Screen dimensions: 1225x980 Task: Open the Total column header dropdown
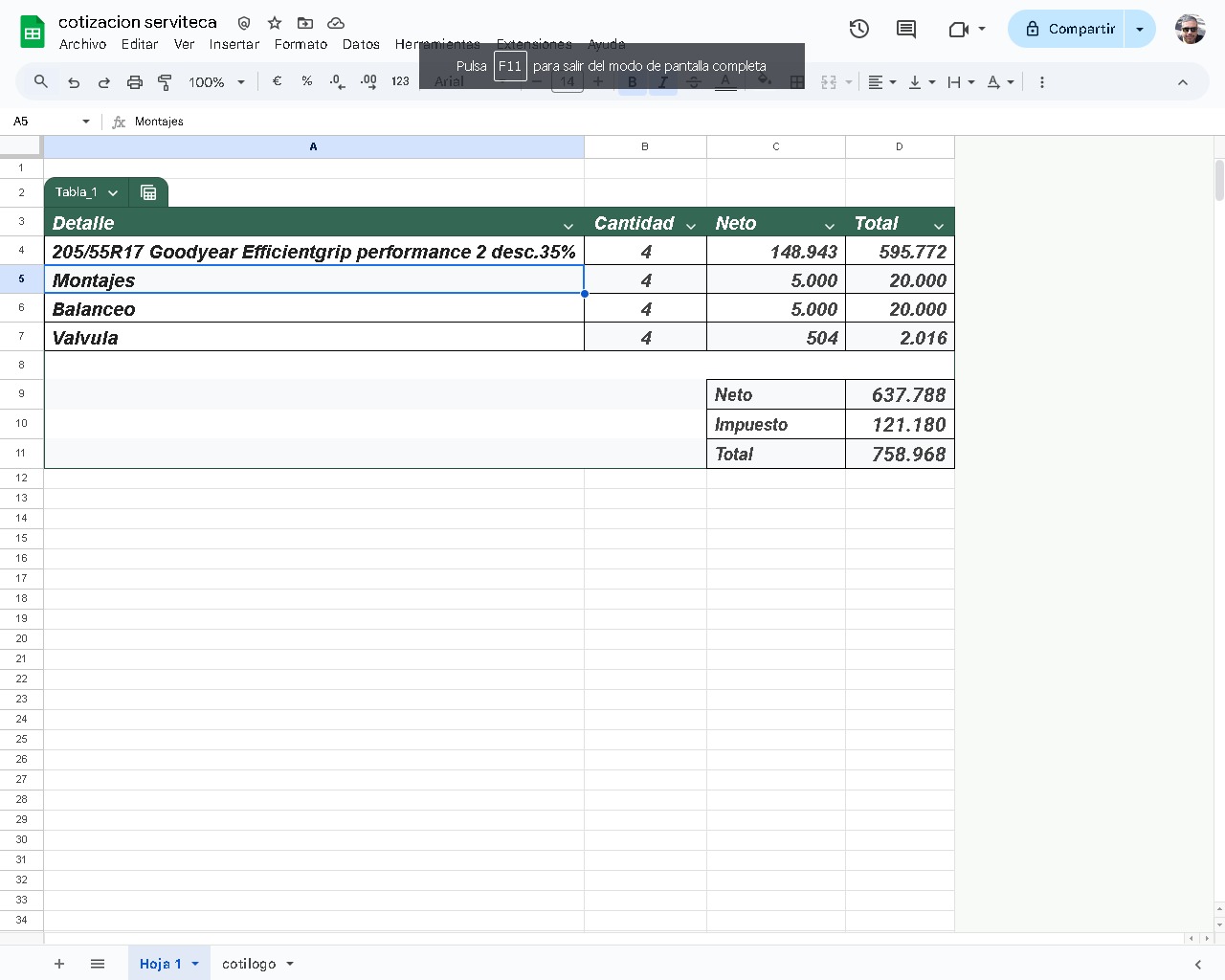(x=939, y=226)
